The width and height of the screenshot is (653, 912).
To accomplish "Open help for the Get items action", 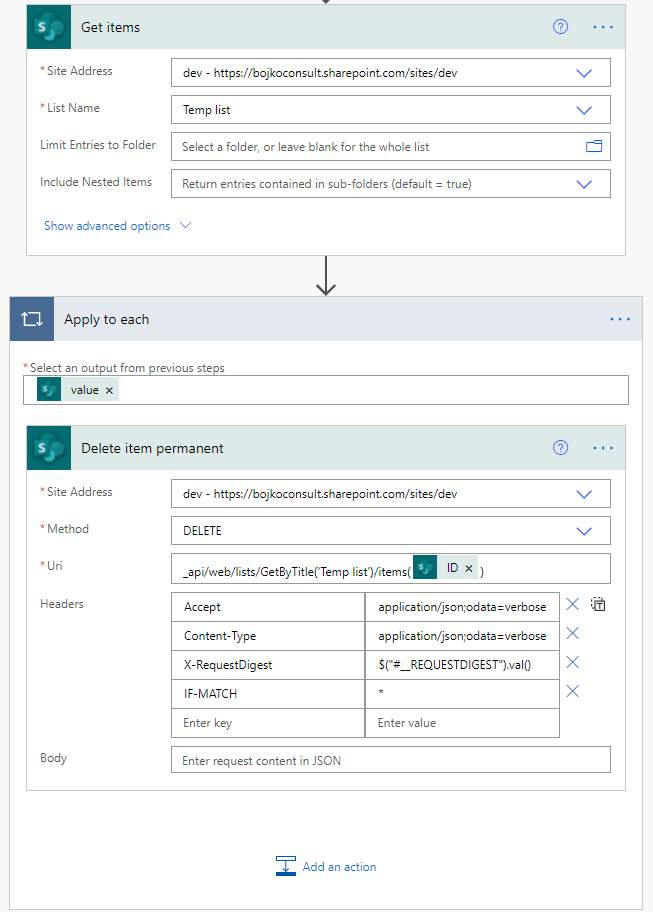I will click(x=560, y=27).
